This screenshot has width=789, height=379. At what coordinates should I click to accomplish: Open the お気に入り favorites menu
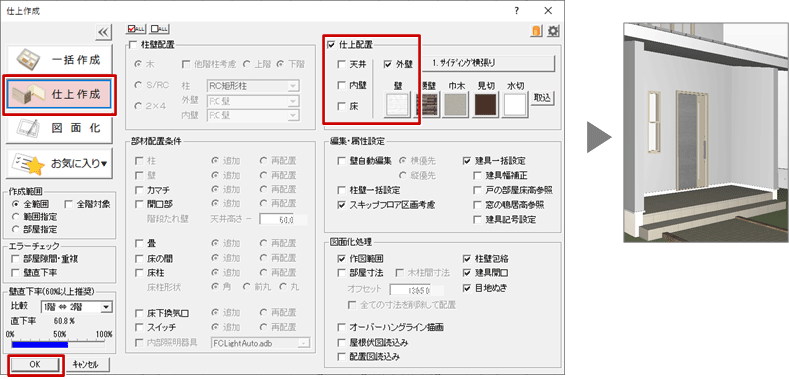[x=59, y=163]
